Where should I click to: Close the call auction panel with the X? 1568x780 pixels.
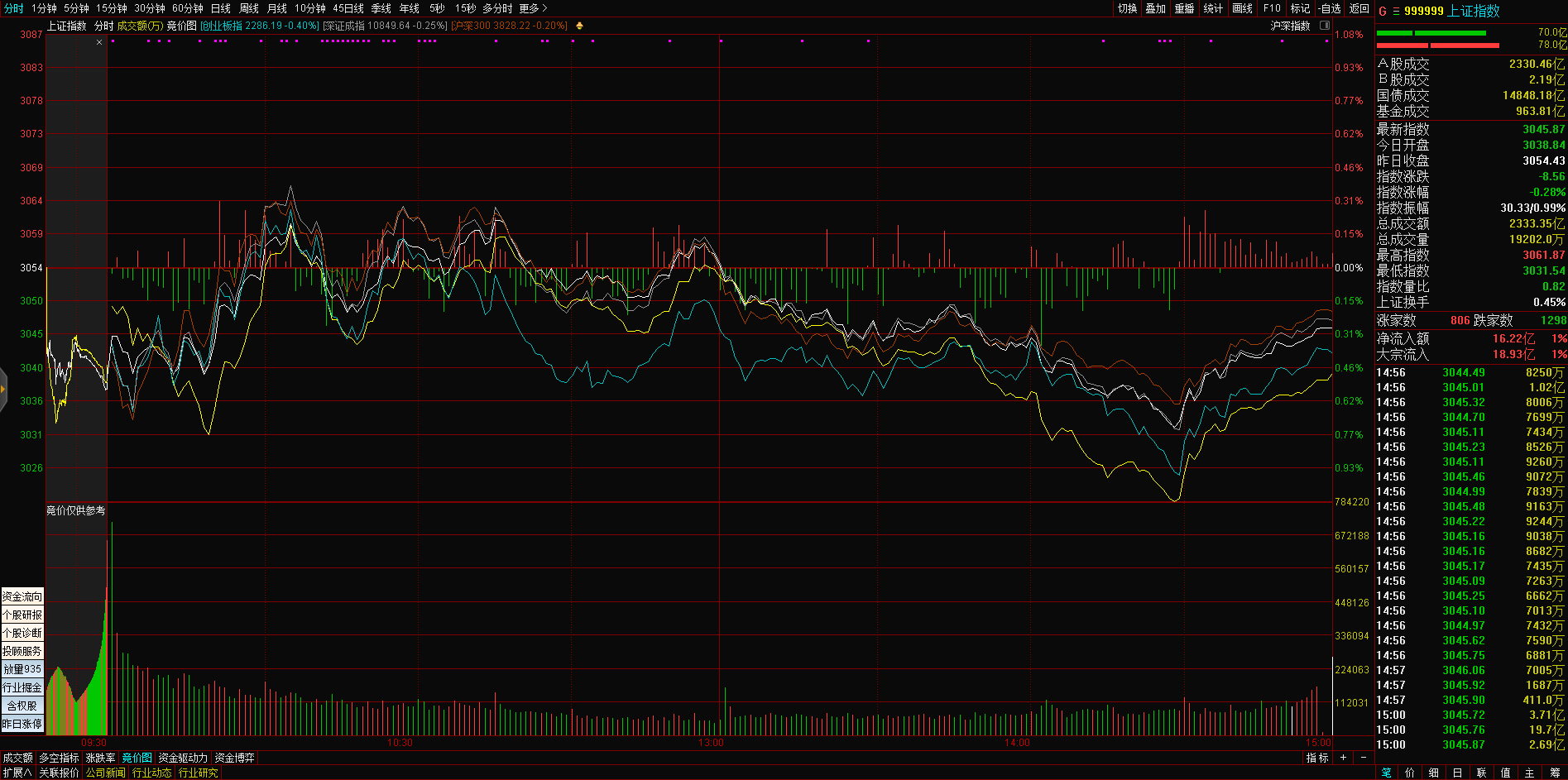(99, 42)
